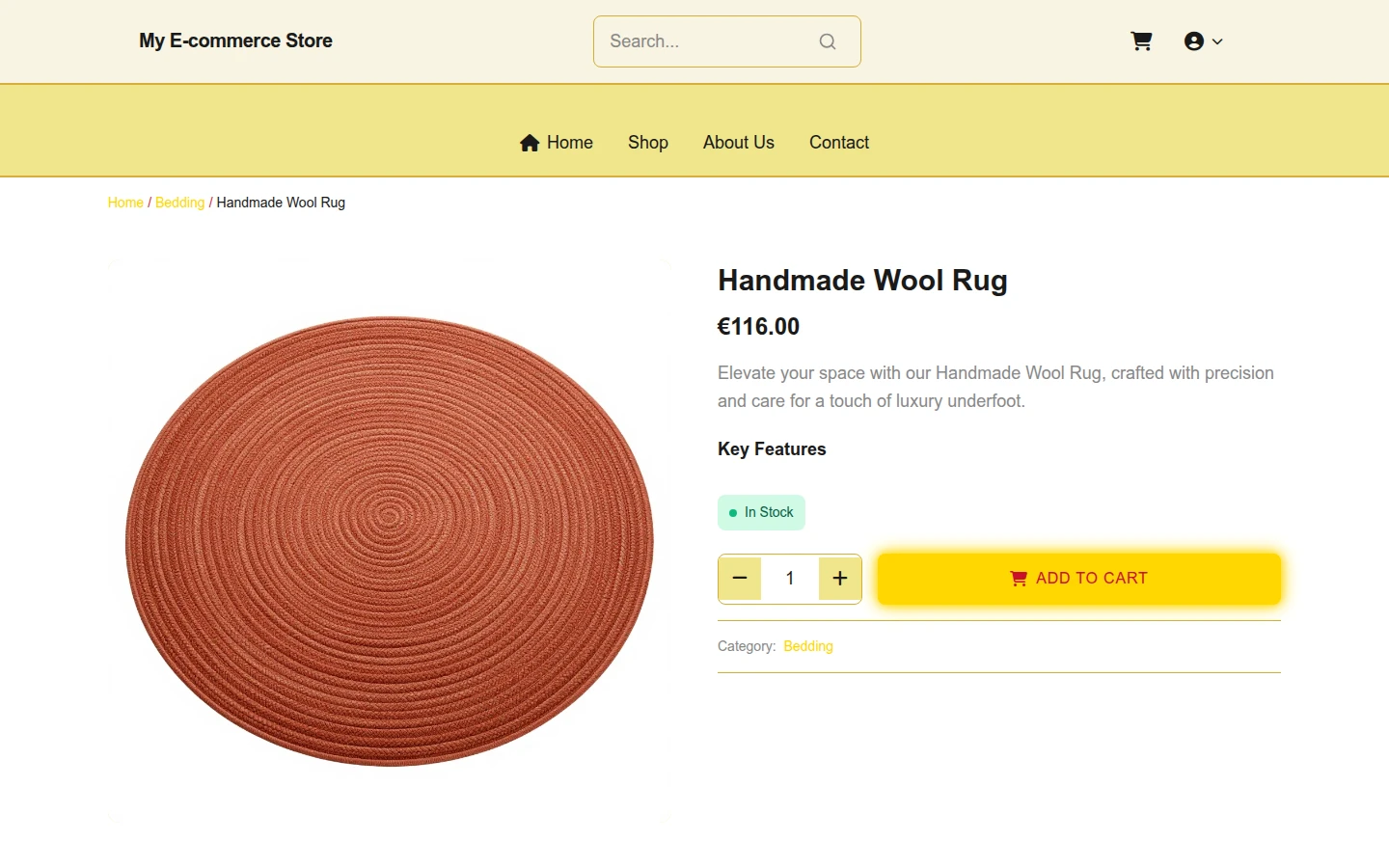1389x868 pixels.
Task: Open the shopping cart icon
Action: (1141, 41)
